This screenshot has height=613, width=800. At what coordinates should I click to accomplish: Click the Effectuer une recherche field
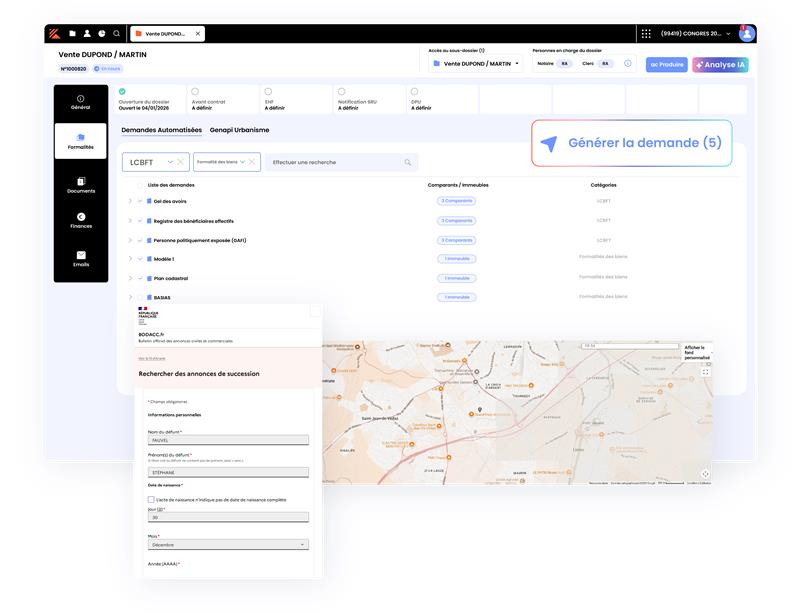[x=341, y=162]
